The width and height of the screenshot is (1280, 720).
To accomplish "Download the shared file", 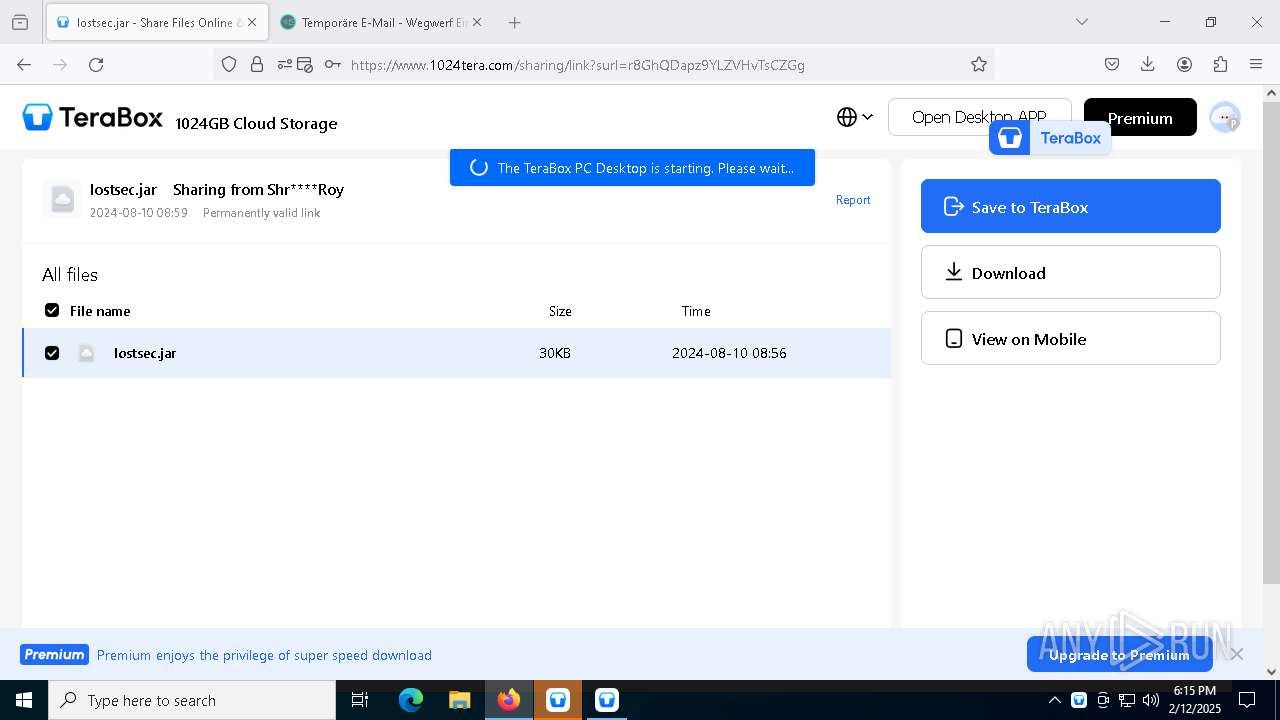I will pos(1071,272).
